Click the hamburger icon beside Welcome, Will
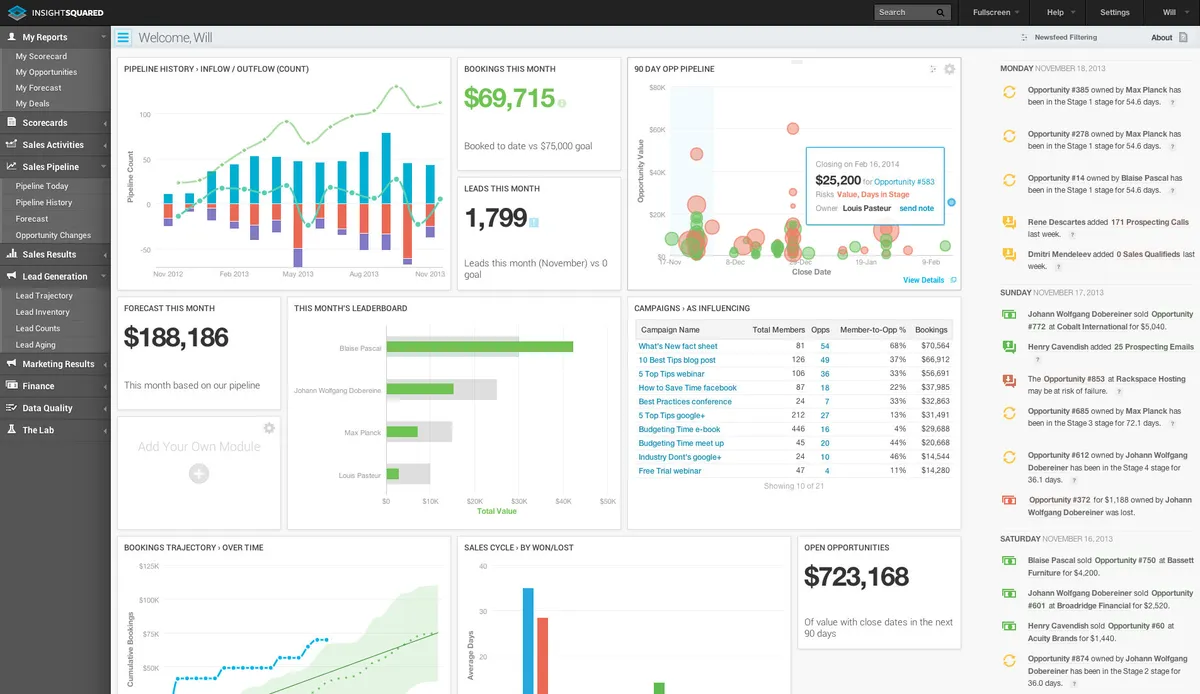Screen dimensions: 1200x694 coord(122,36)
